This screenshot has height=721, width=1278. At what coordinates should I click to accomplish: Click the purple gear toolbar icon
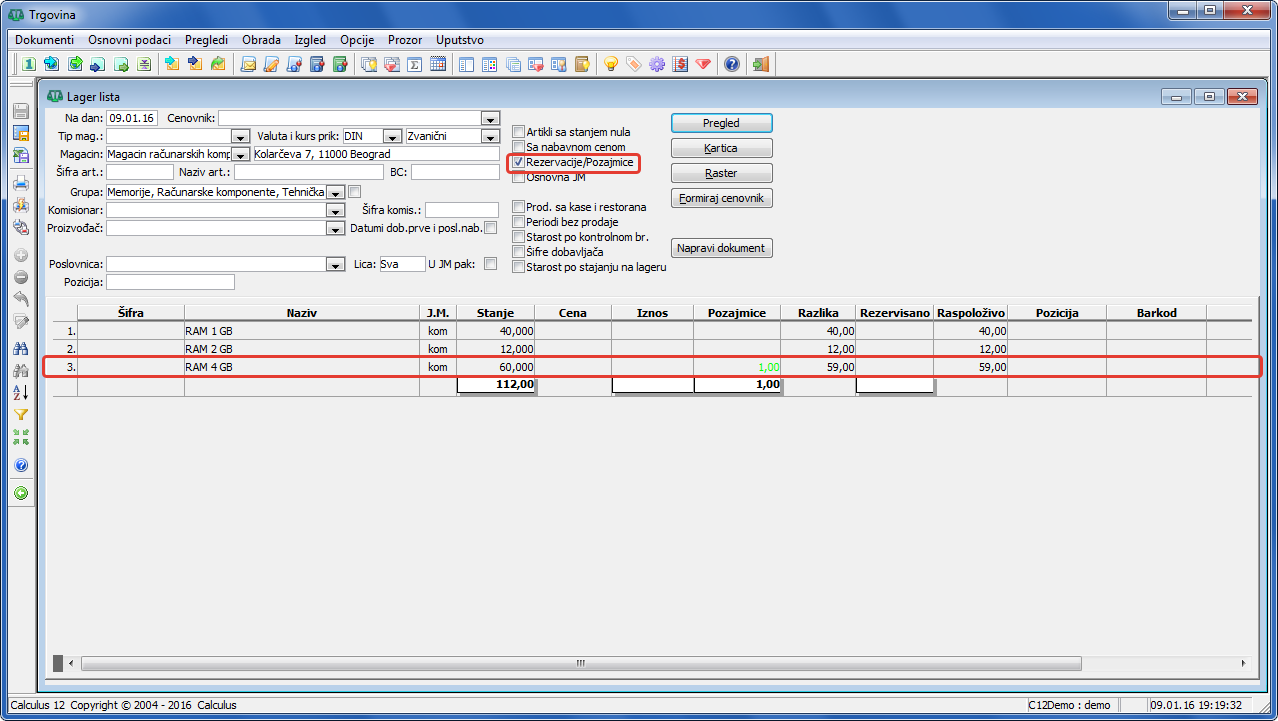click(657, 64)
